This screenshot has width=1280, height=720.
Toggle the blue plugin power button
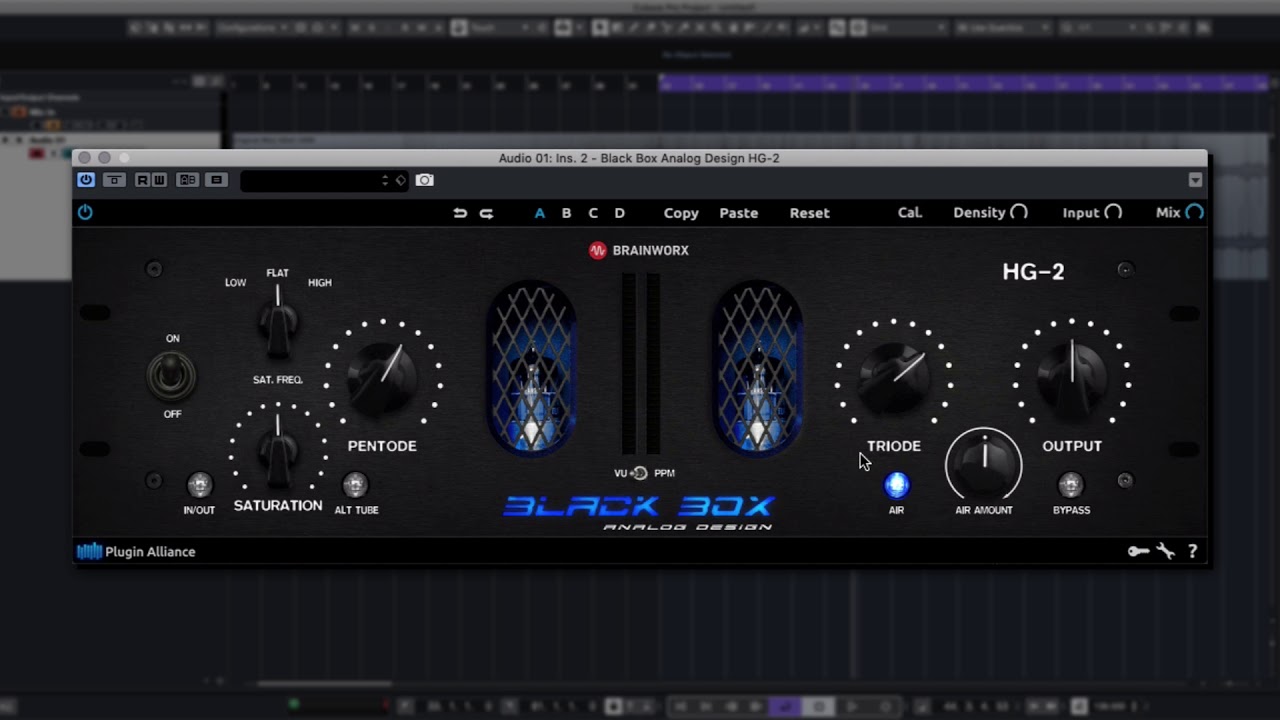point(85,212)
